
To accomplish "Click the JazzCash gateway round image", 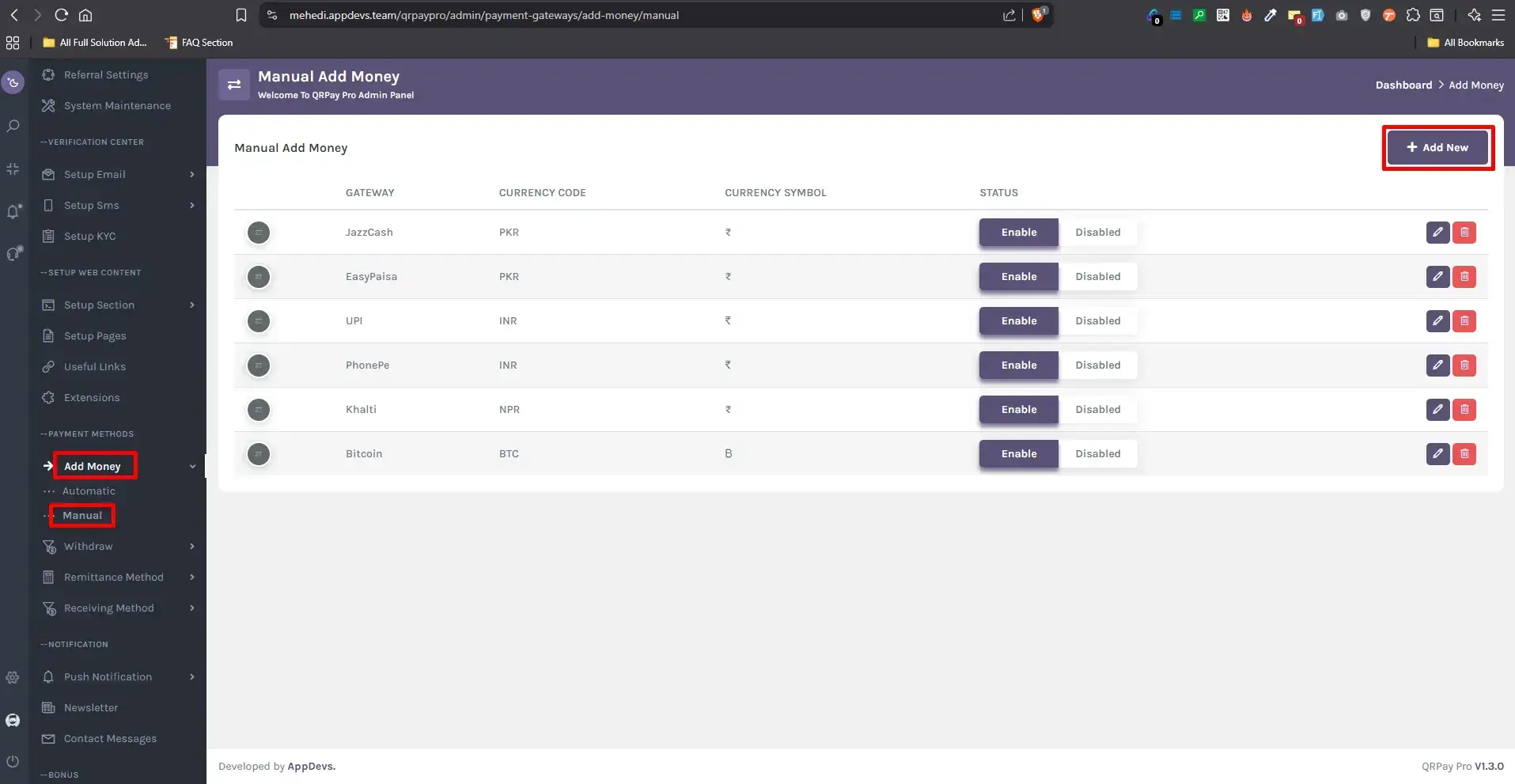I will tap(259, 233).
